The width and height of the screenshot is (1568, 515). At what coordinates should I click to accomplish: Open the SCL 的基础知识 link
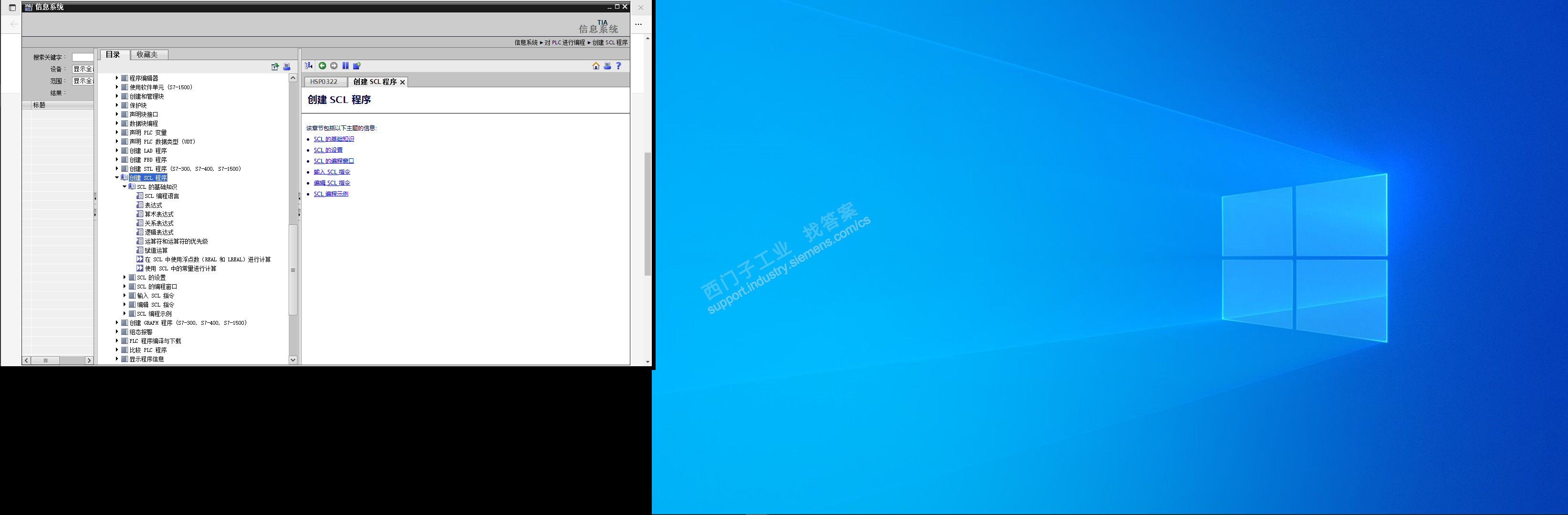(x=334, y=139)
